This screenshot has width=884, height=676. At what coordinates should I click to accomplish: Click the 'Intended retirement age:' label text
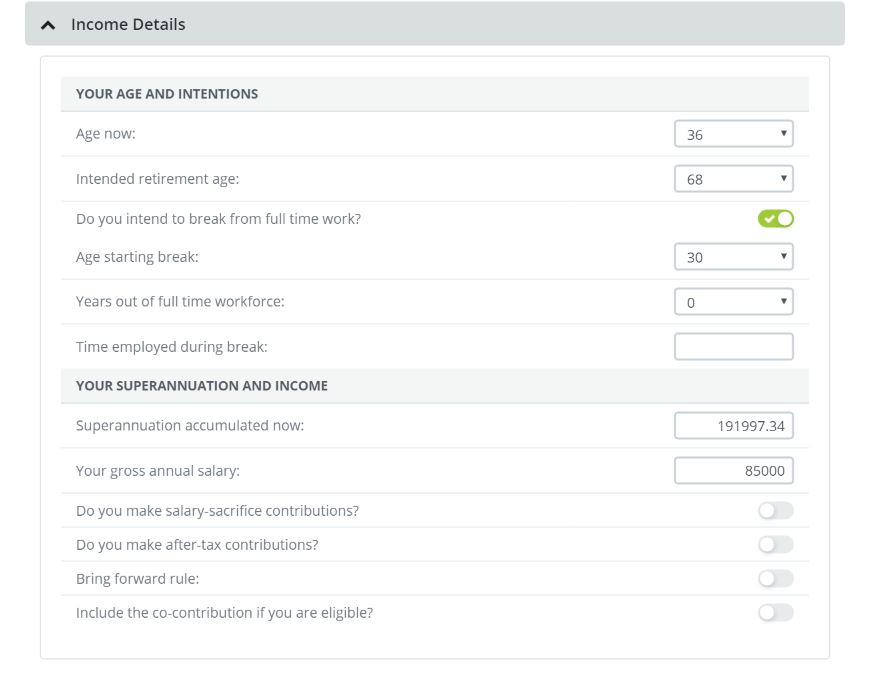[x=158, y=180]
